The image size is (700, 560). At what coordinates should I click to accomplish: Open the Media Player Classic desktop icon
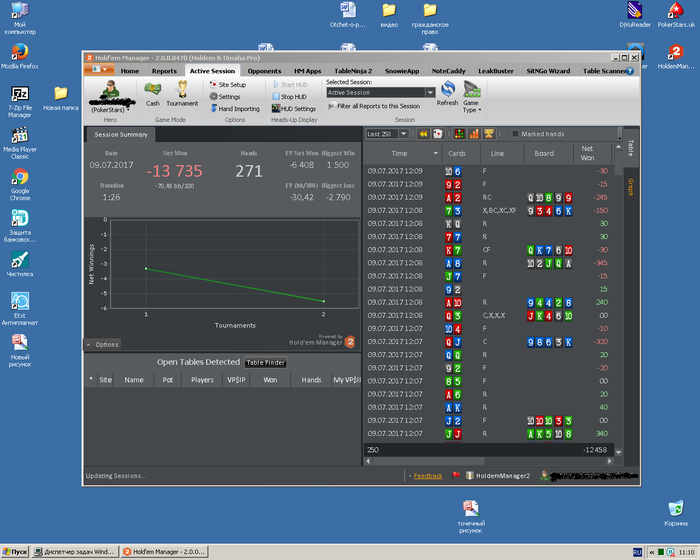point(20,143)
